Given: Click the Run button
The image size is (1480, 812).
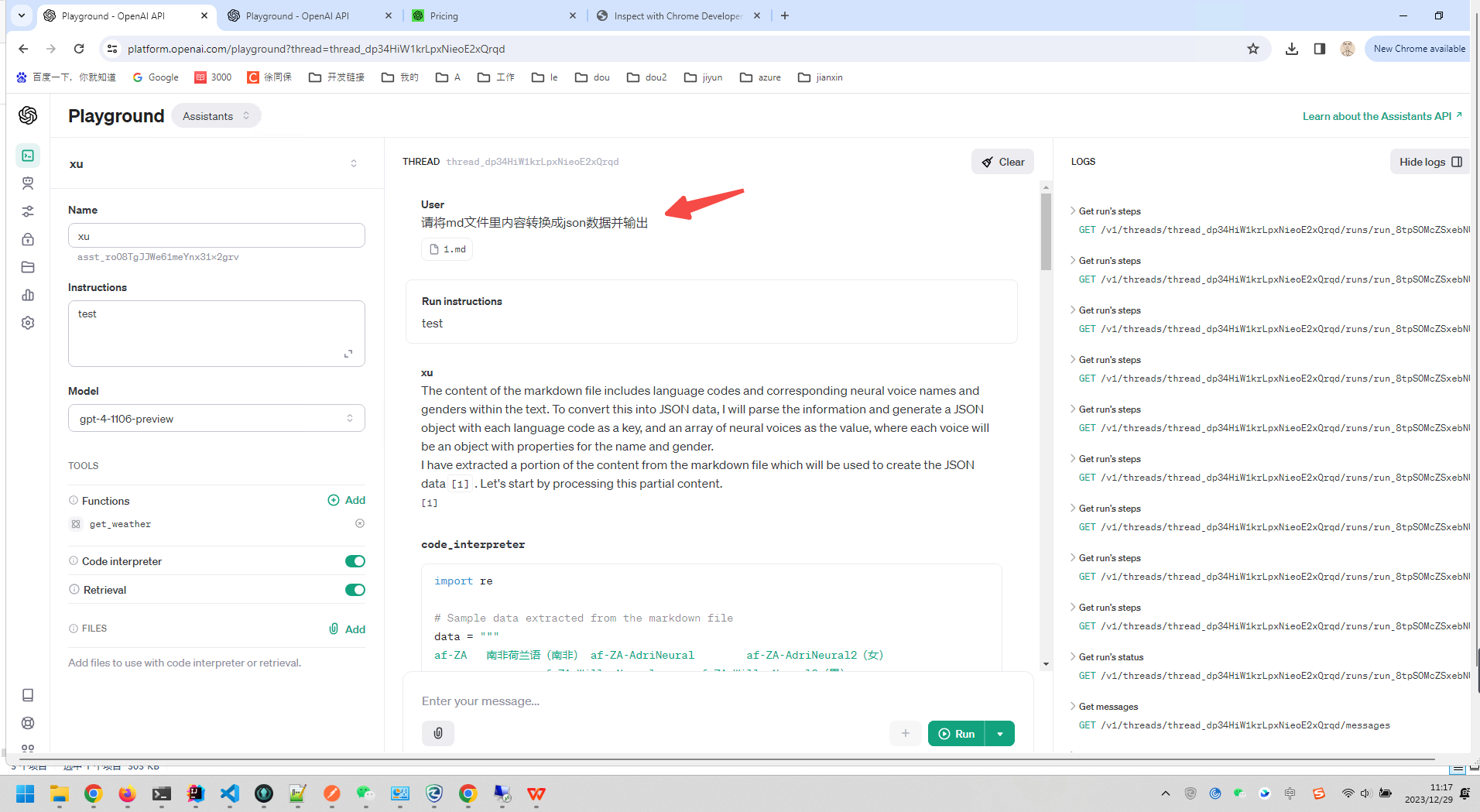Looking at the screenshot, I should [x=957, y=734].
